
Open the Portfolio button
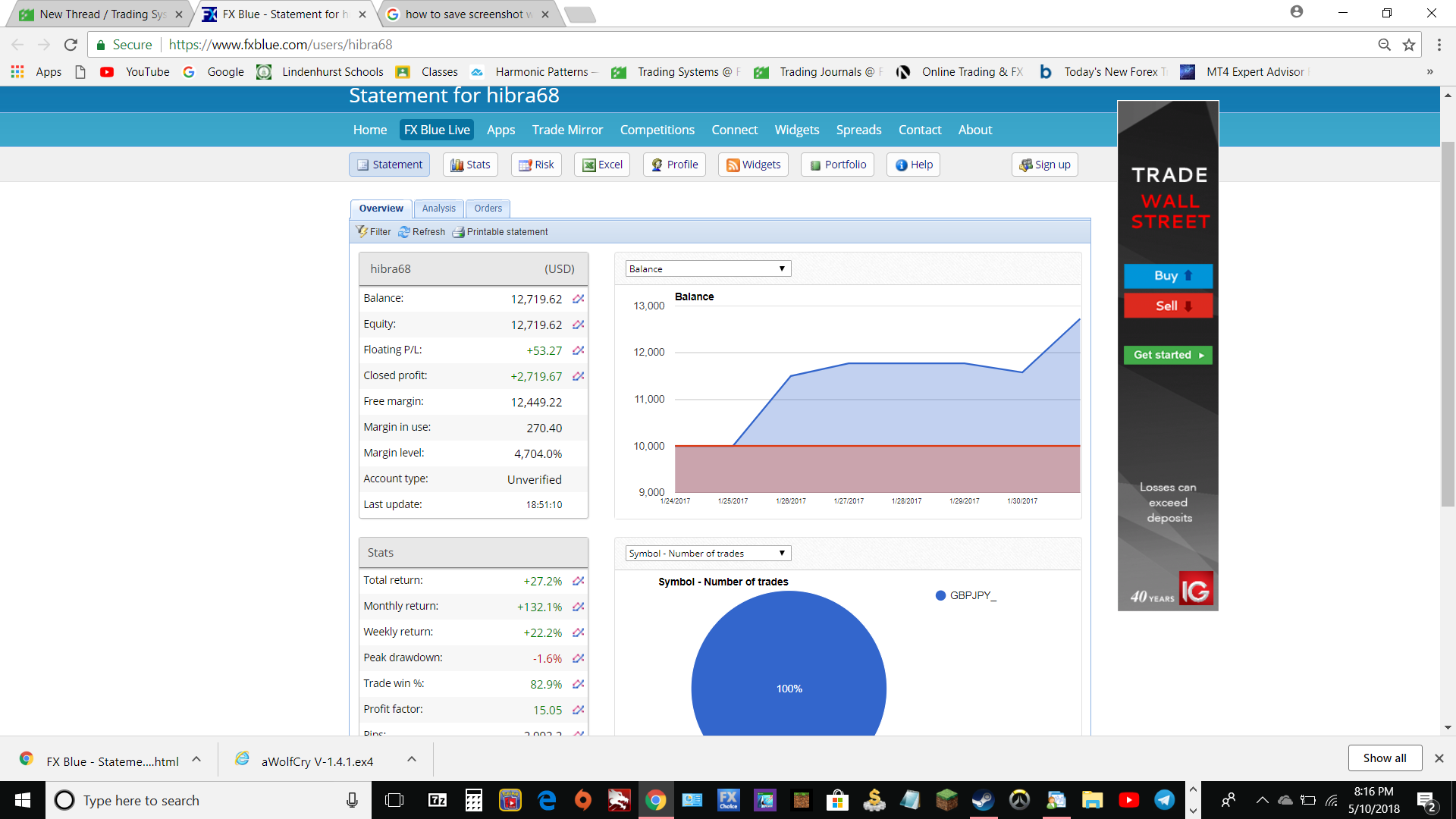point(838,165)
